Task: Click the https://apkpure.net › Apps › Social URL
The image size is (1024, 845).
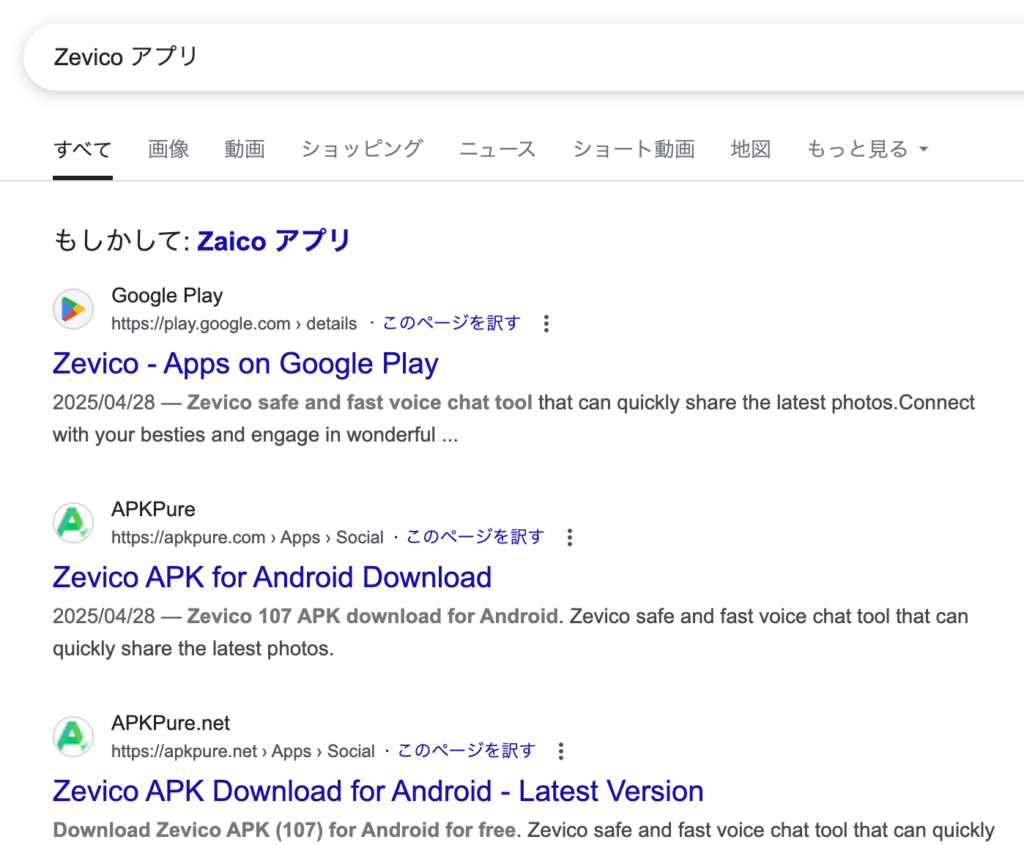Action: (x=243, y=752)
